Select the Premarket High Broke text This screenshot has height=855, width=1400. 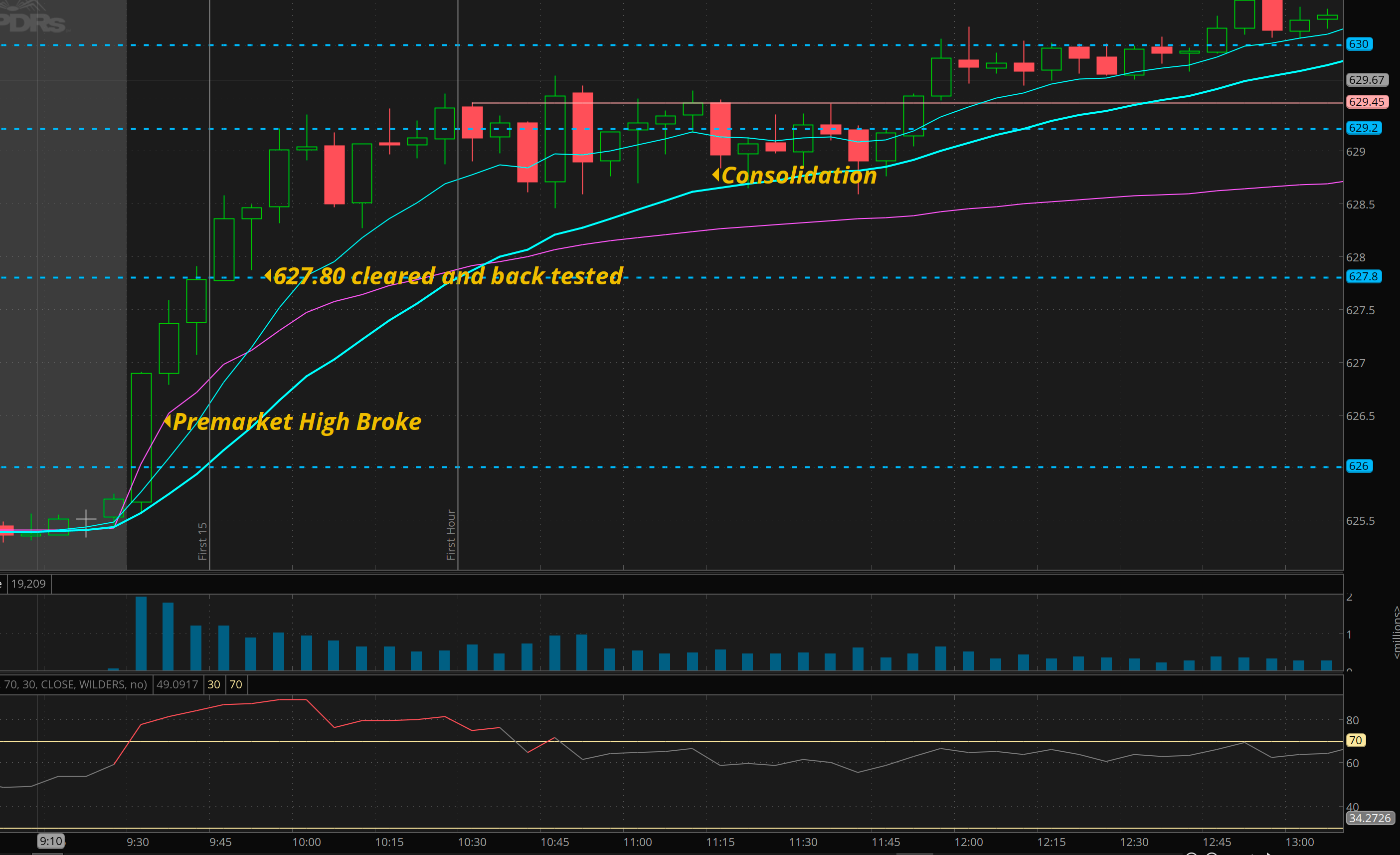pyautogui.click(x=297, y=422)
